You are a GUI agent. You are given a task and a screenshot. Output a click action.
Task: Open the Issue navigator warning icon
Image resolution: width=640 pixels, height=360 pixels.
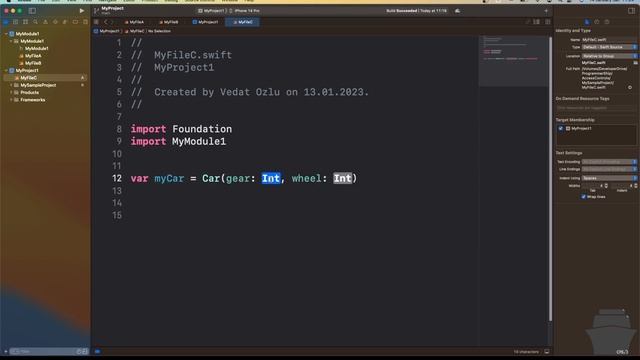(x=45, y=22)
